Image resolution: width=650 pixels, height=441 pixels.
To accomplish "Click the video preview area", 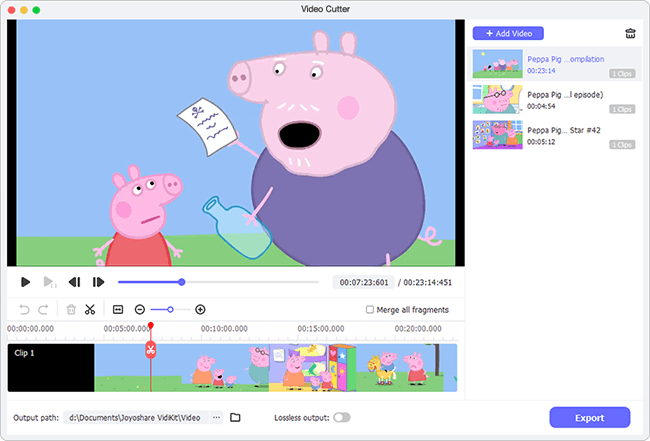I will [235, 143].
